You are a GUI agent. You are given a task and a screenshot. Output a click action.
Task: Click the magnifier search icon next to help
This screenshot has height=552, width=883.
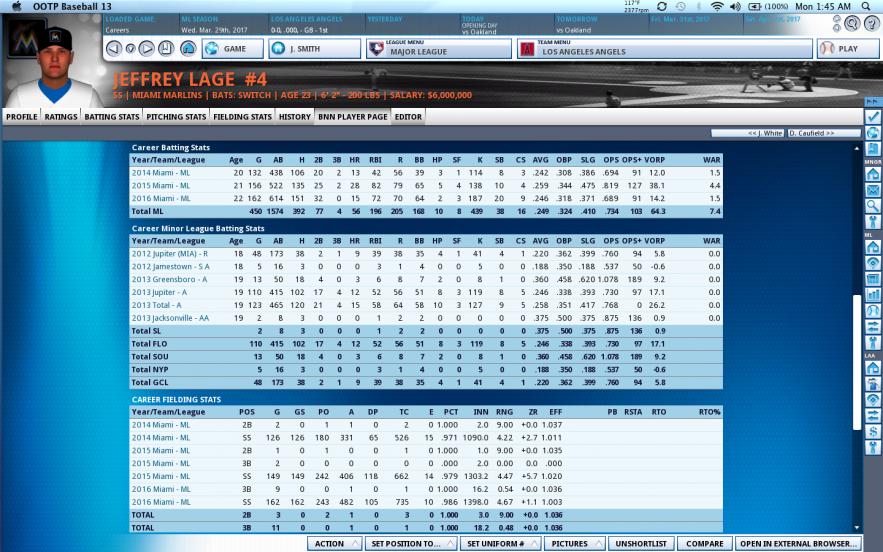pyautogui.click(x=852, y=23)
